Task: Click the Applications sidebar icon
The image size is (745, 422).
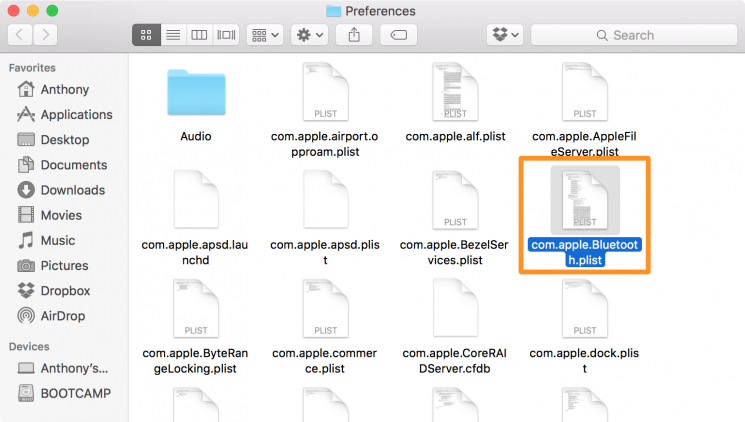Action: click(26, 114)
